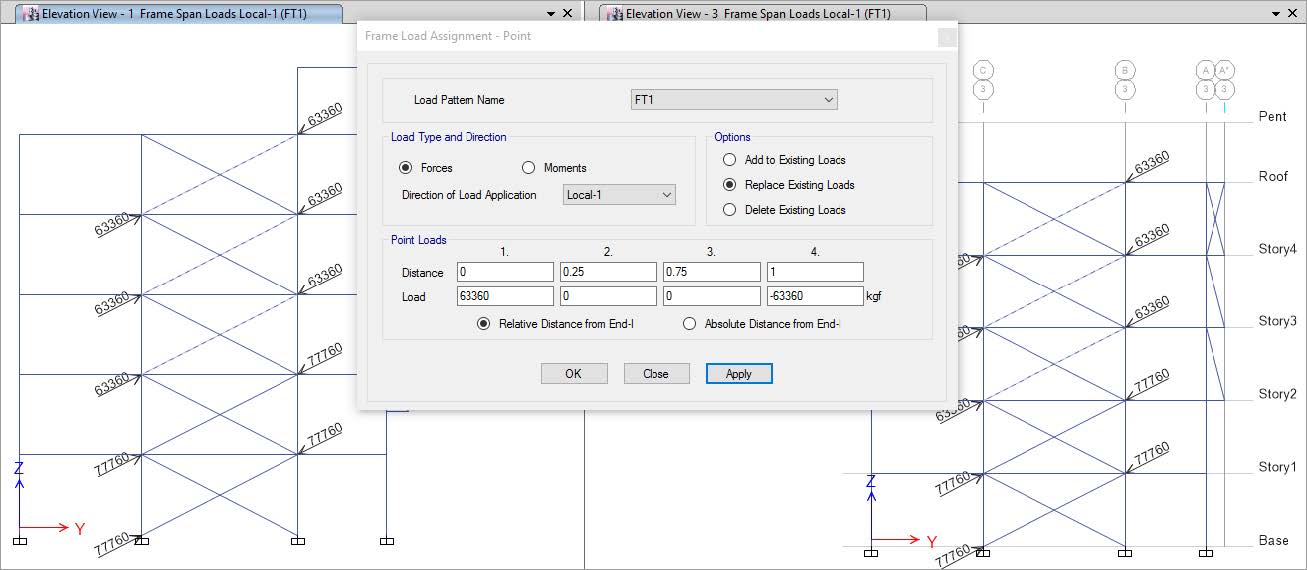The height and width of the screenshot is (570, 1307).
Task: Click grid bubble B in right view
Action: 1125,70
